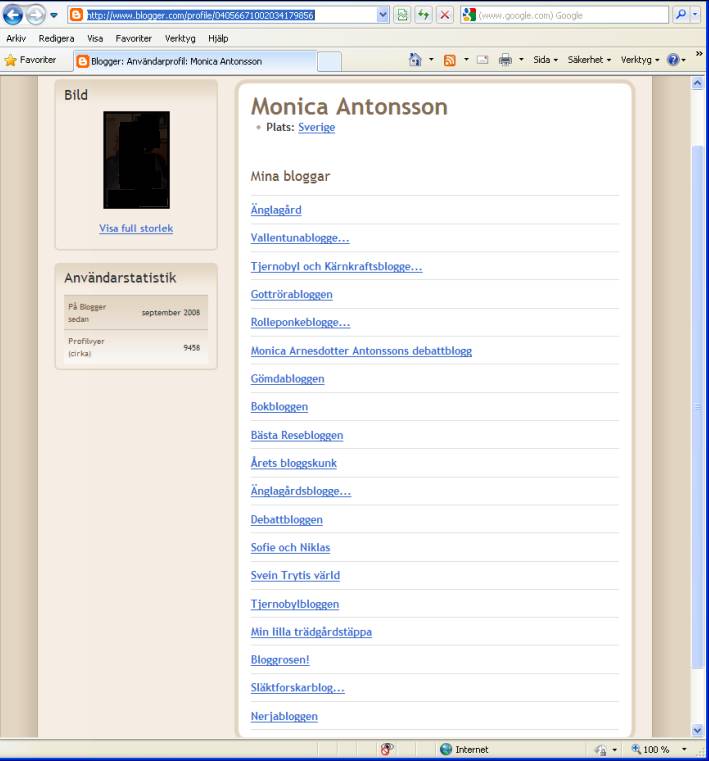The width and height of the screenshot is (709, 761).
Task: Open the Verktyg menu in the menu bar
Action: pyautogui.click(x=180, y=38)
